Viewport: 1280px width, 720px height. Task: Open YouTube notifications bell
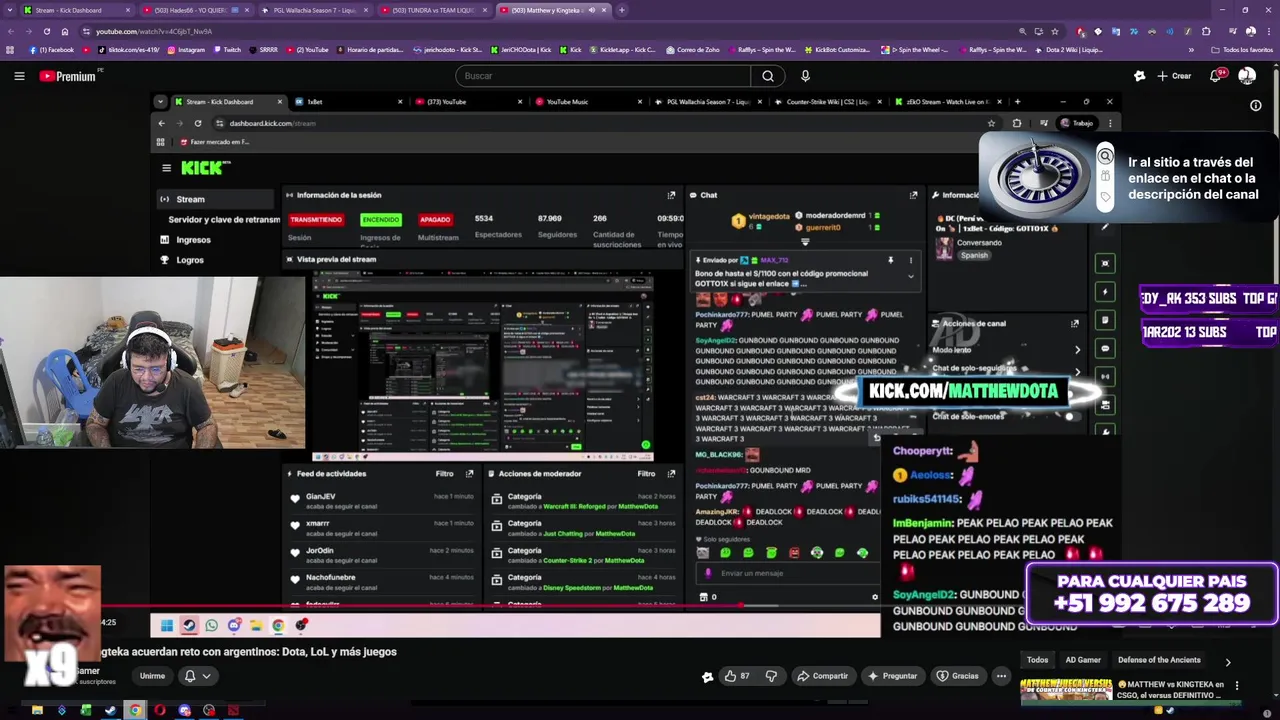click(1215, 76)
